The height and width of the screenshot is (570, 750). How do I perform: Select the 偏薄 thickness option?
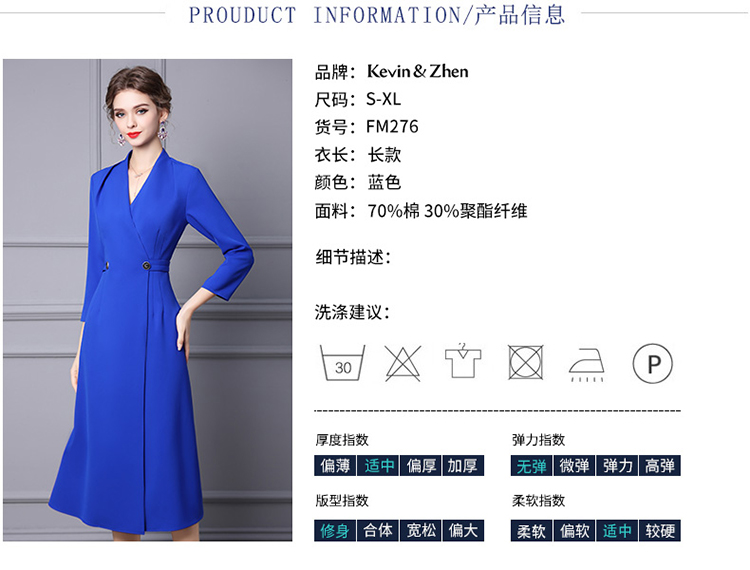(x=335, y=466)
